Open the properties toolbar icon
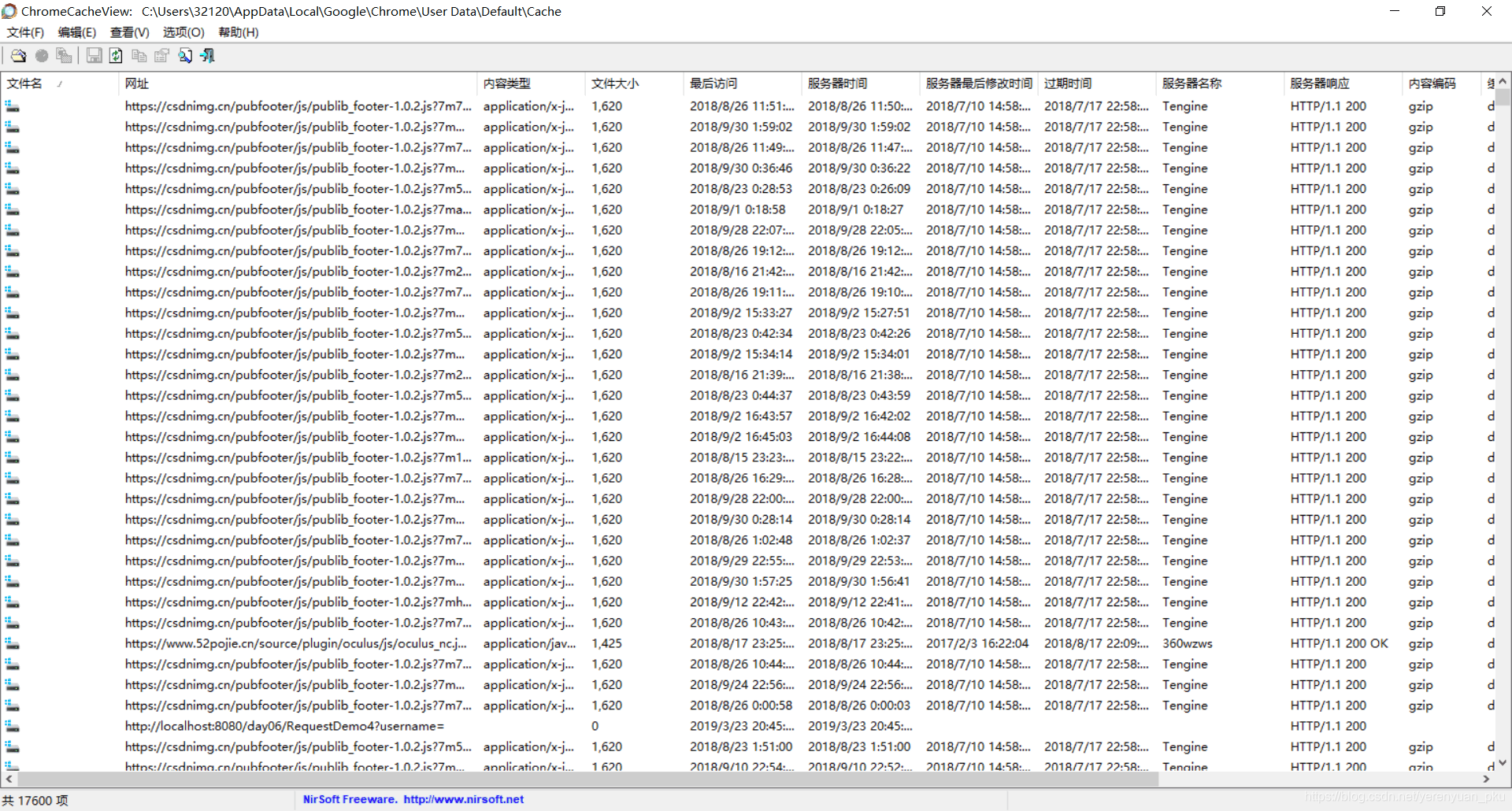Viewport: 1512px width, 811px height. 162,56
